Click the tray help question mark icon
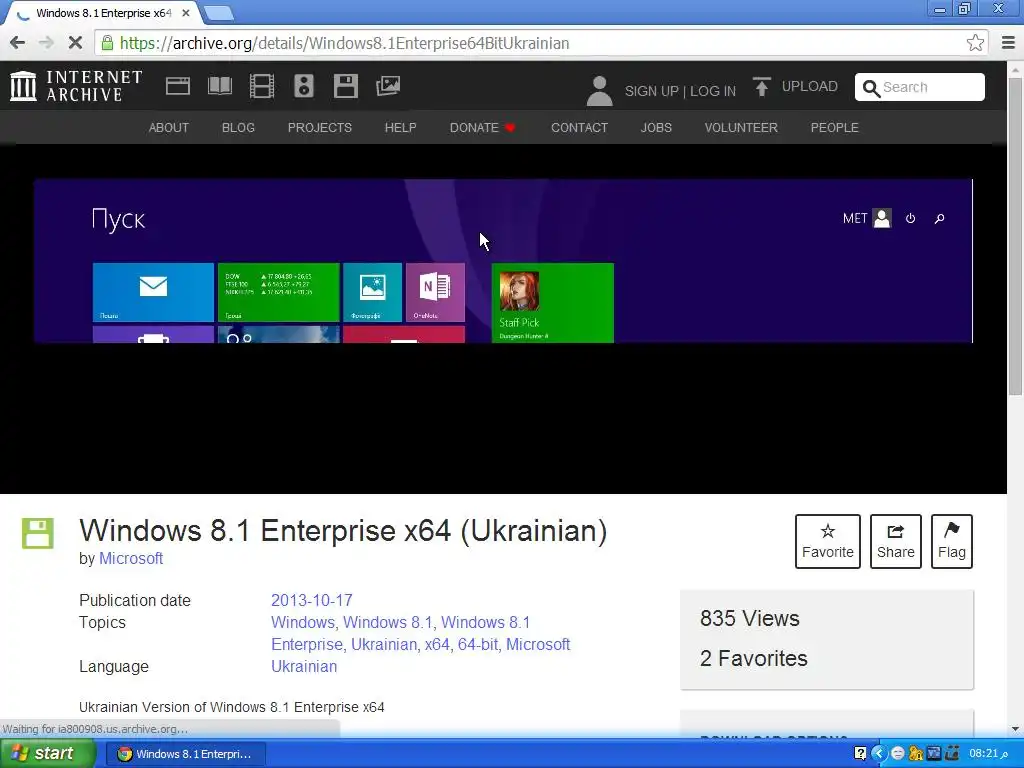1024x768 pixels. coord(860,754)
